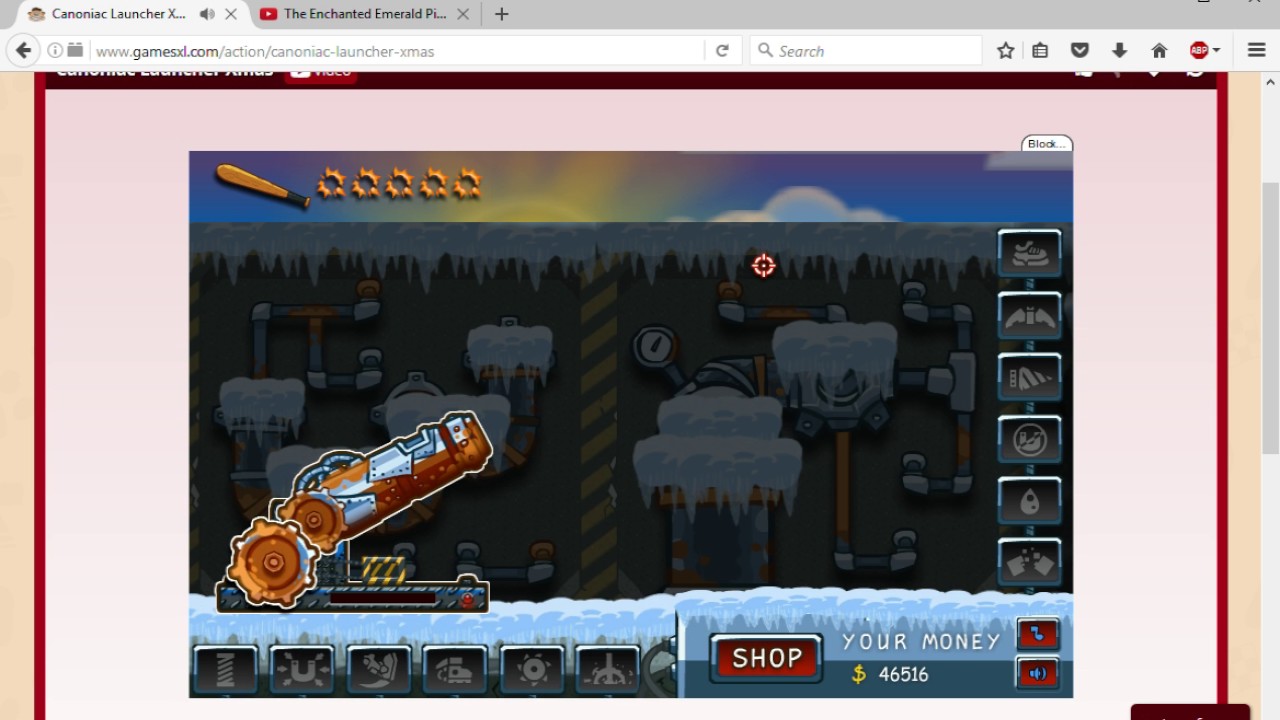
Task: Close The Enchanted Emerald tab
Action: click(463, 14)
